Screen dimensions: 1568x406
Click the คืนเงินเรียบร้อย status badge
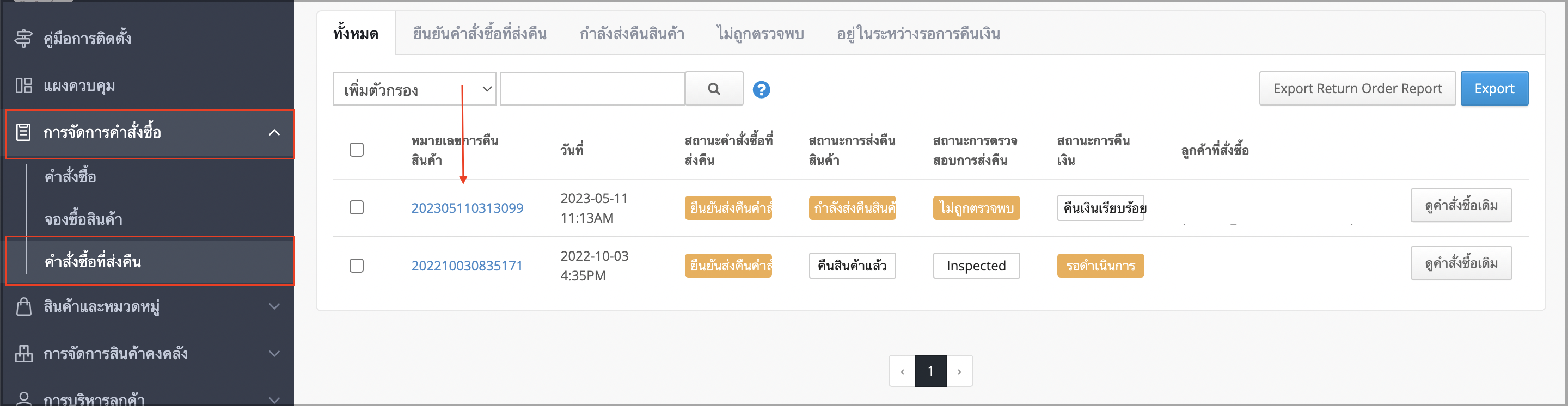1101,208
